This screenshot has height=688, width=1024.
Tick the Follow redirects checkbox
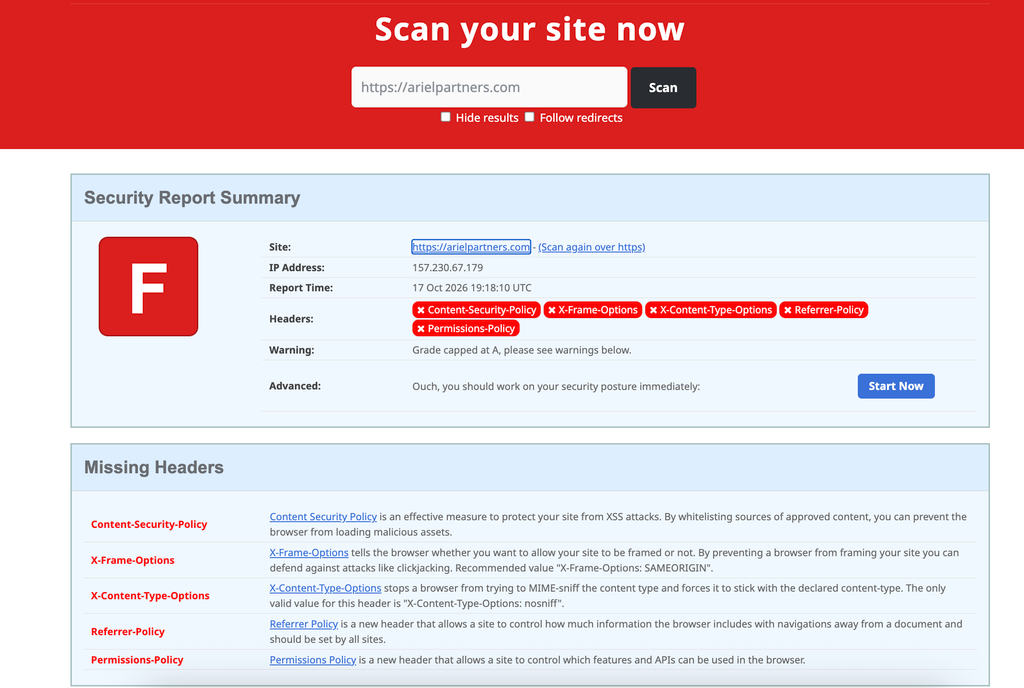[530, 117]
